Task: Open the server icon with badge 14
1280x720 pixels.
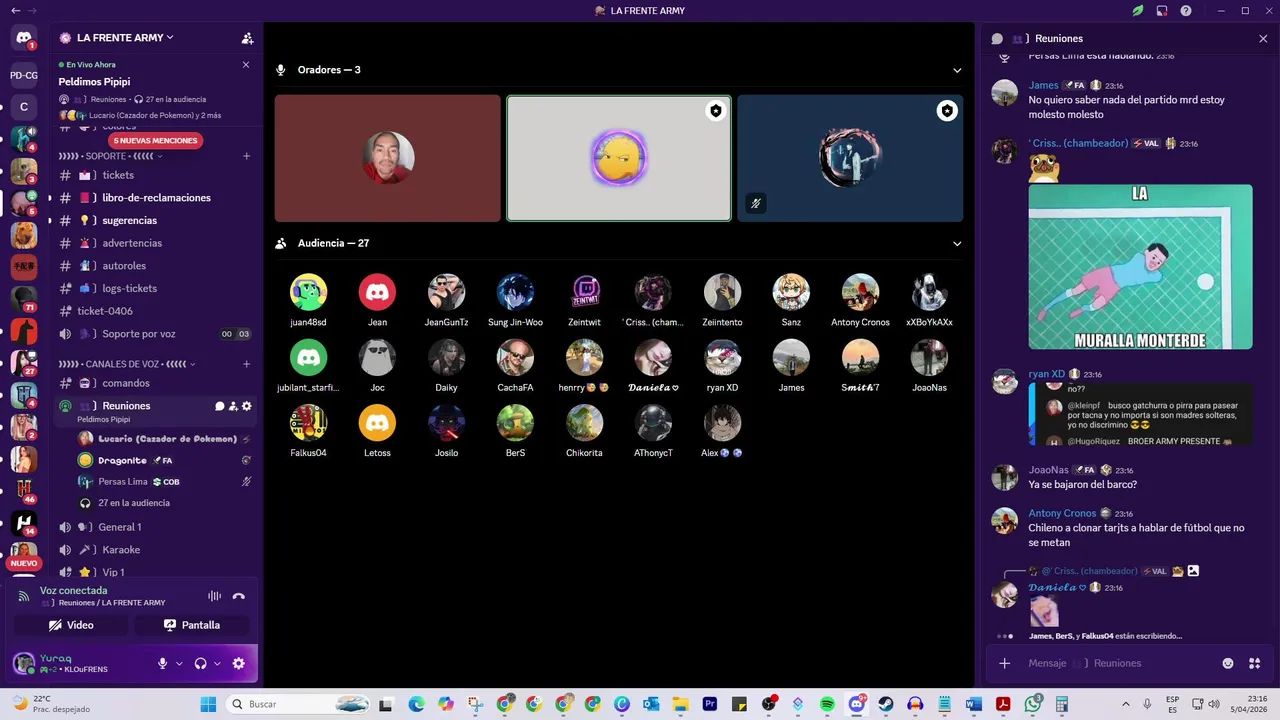Action: pos(24,523)
